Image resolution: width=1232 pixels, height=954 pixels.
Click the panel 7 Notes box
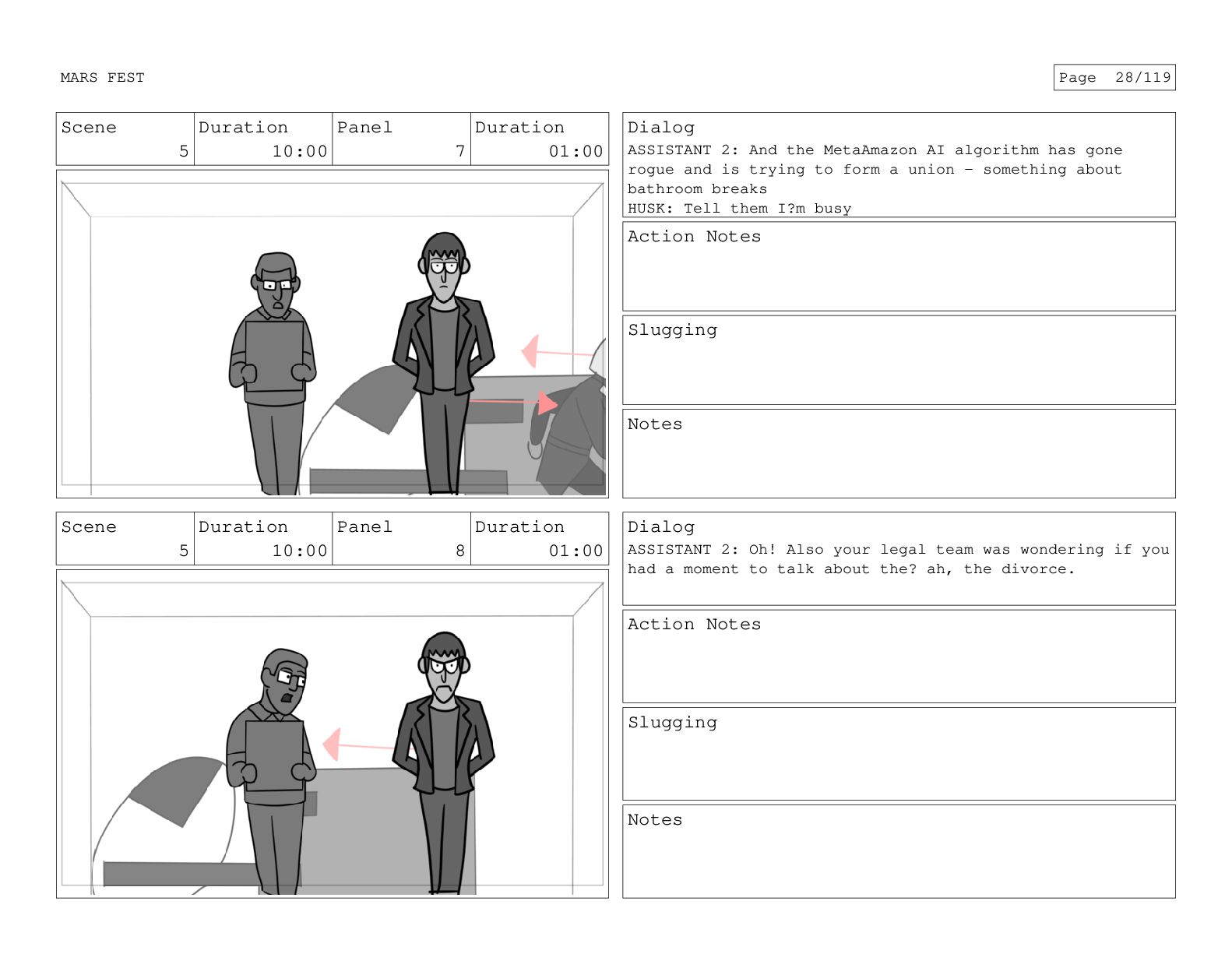pos(899,453)
